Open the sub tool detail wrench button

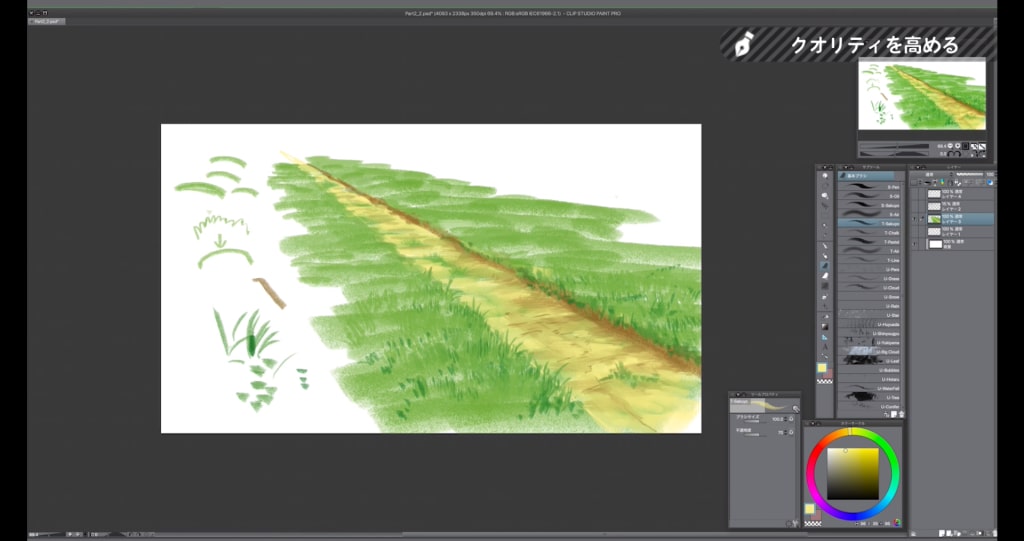pos(795,408)
